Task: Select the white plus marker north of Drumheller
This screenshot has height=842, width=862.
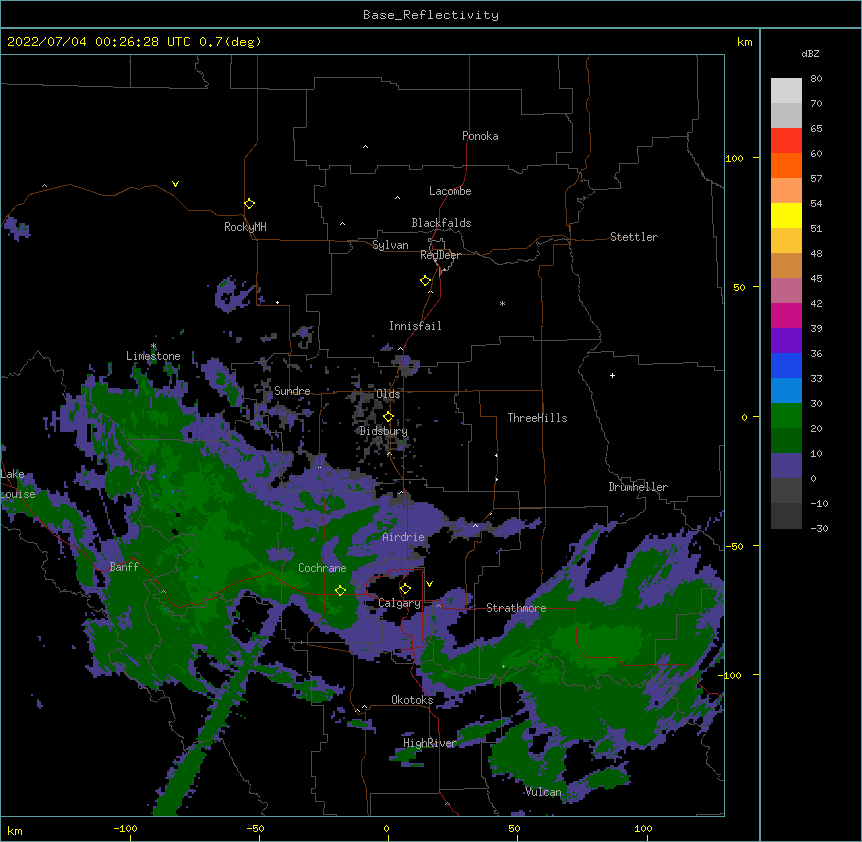Action: pyautogui.click(x=612, y=375)
